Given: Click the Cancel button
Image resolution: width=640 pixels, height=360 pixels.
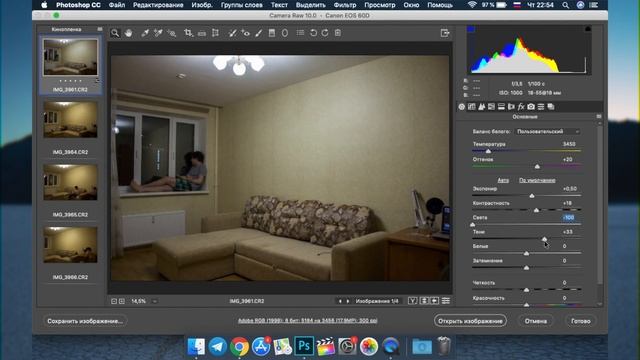Looking at the screenshot, I should click(536, 321).
